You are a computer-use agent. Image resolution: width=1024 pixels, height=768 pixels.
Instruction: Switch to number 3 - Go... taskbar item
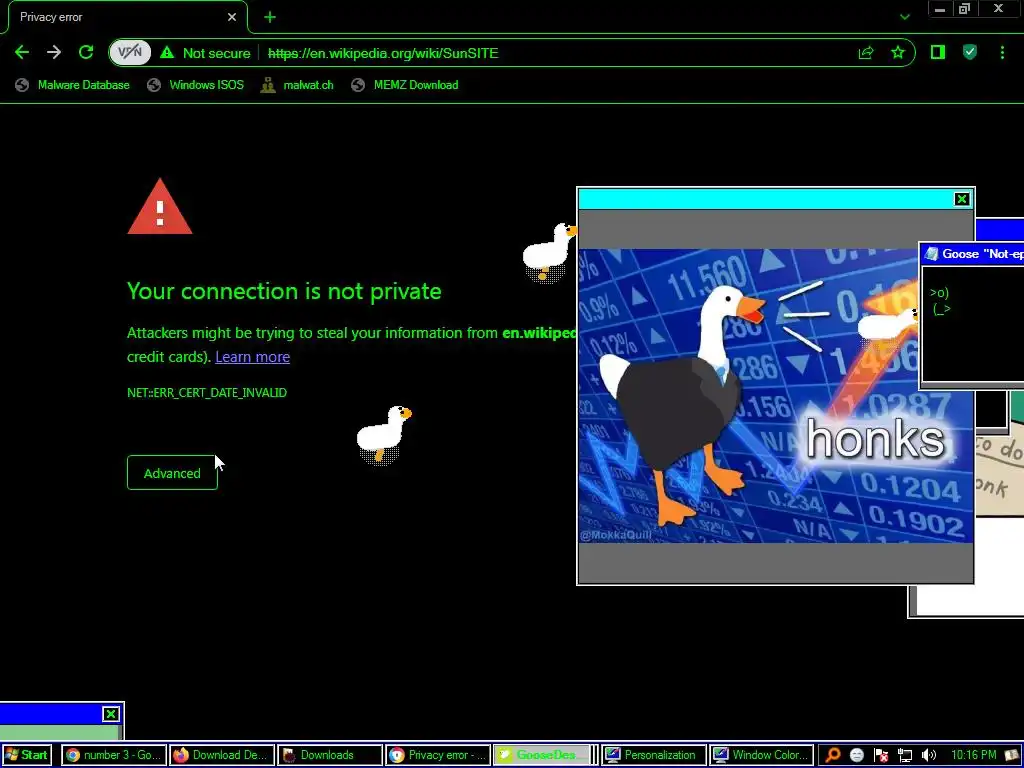pyautogui.click(x=114, y=755)
